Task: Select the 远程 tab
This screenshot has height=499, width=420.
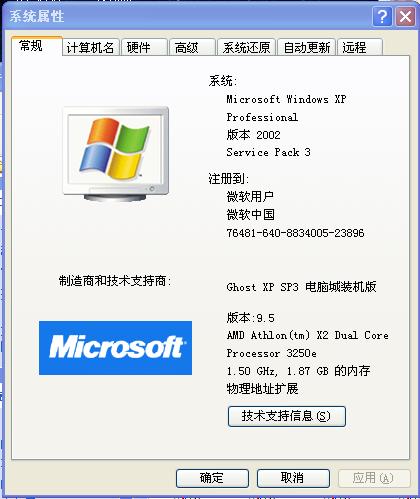Action: 360,47
